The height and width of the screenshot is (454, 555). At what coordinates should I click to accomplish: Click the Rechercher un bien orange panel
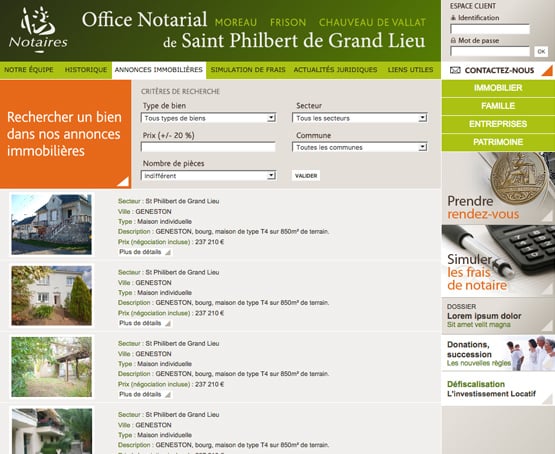(65, 134)
